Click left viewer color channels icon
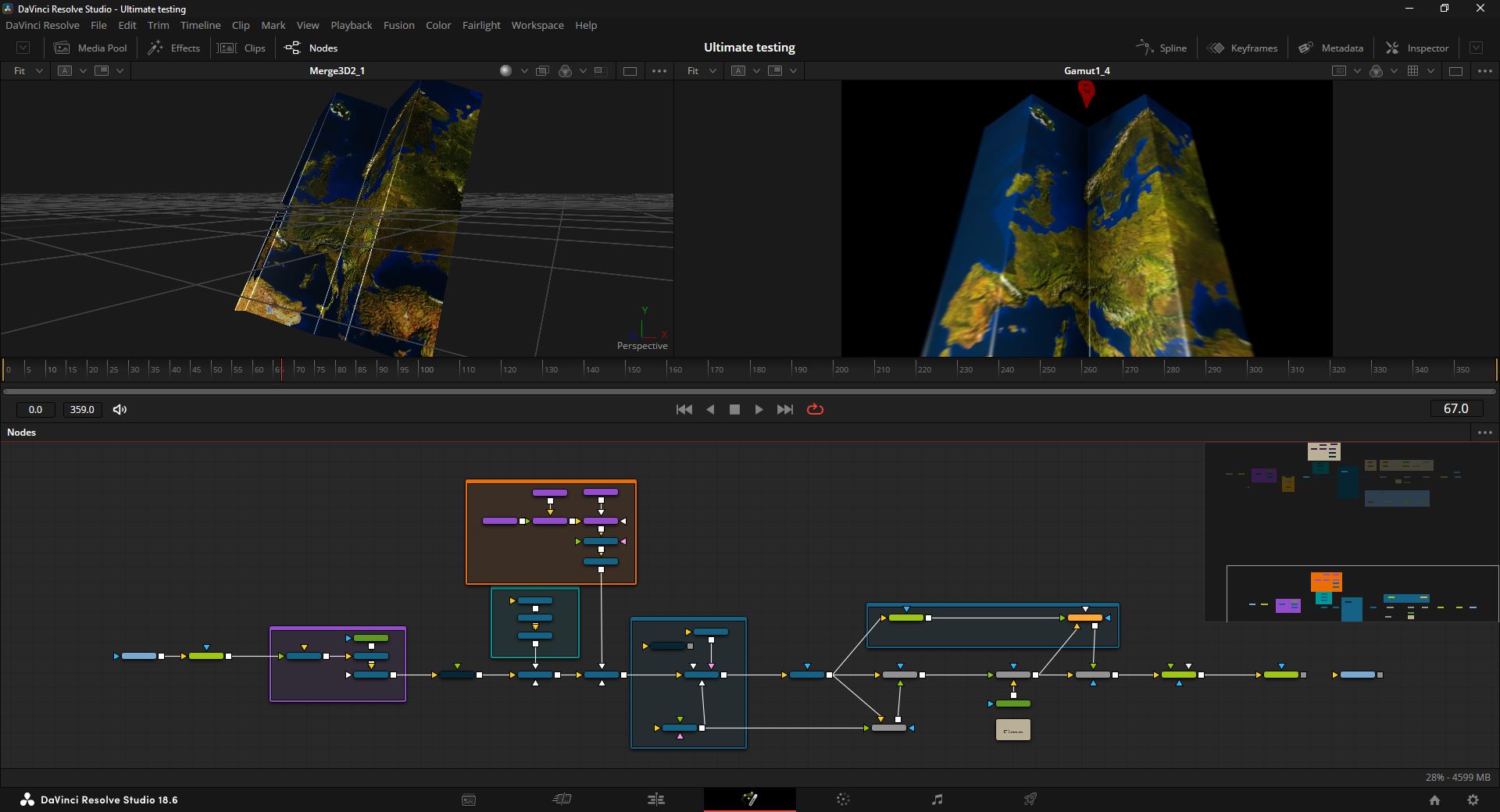1500x812 pixels. tap(565, 71)
